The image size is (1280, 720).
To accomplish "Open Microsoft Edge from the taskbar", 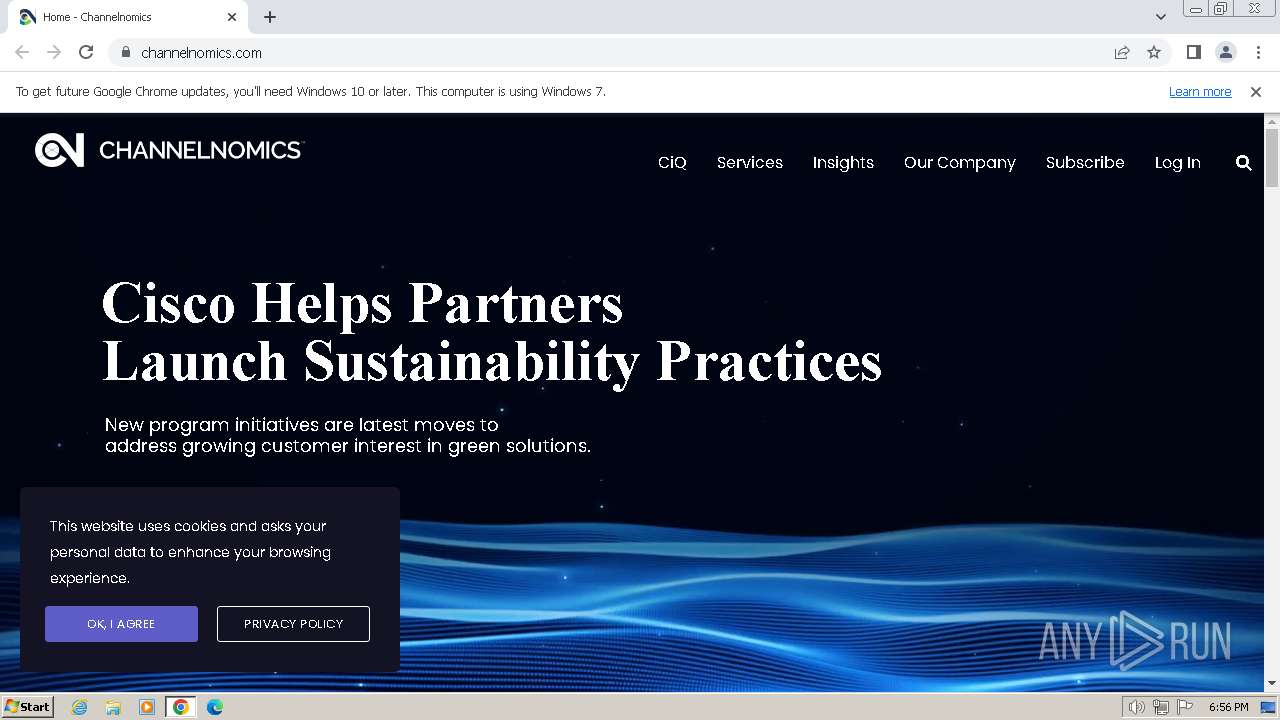I will click(215, 707).
